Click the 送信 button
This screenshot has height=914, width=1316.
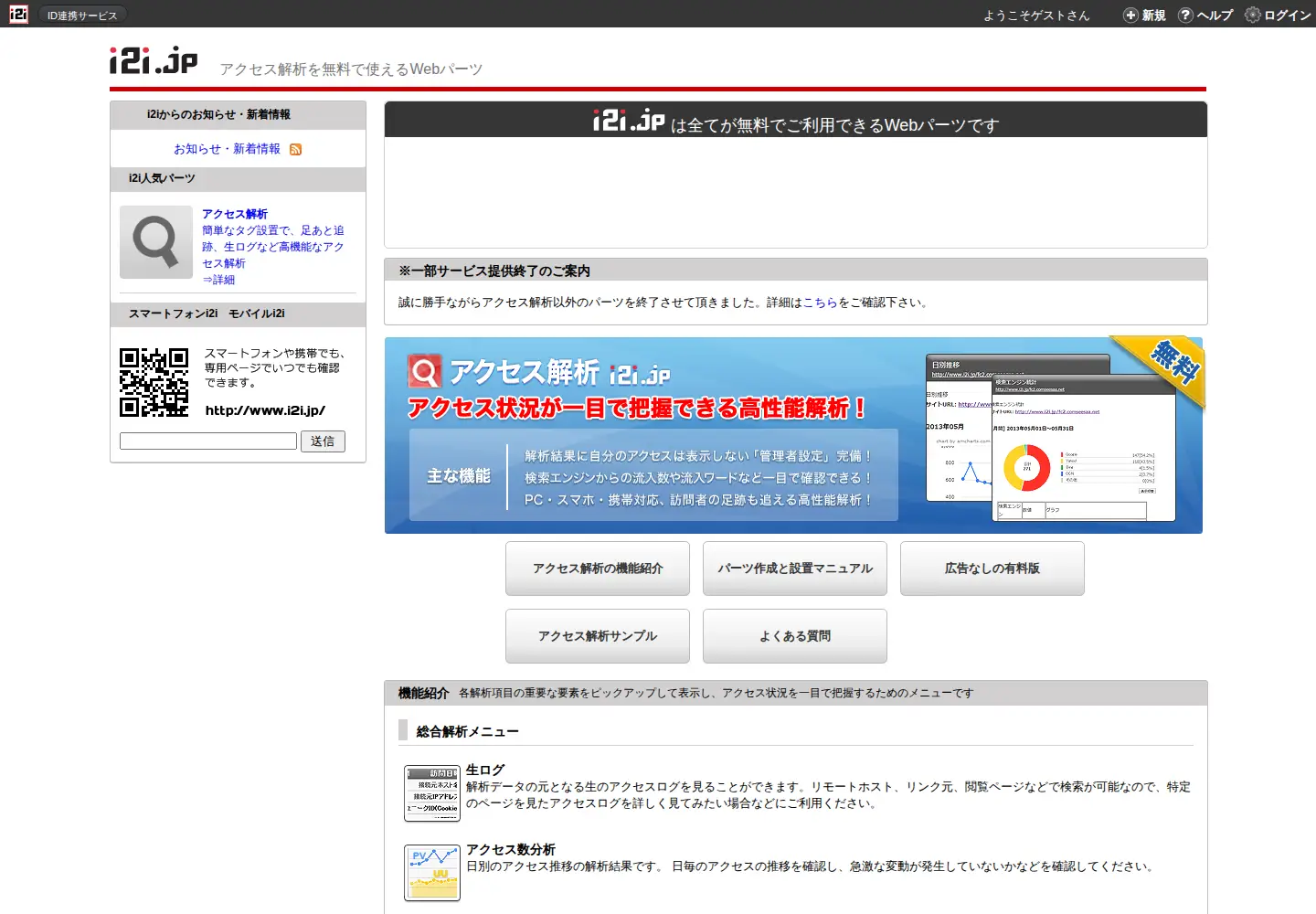(323, 441)
